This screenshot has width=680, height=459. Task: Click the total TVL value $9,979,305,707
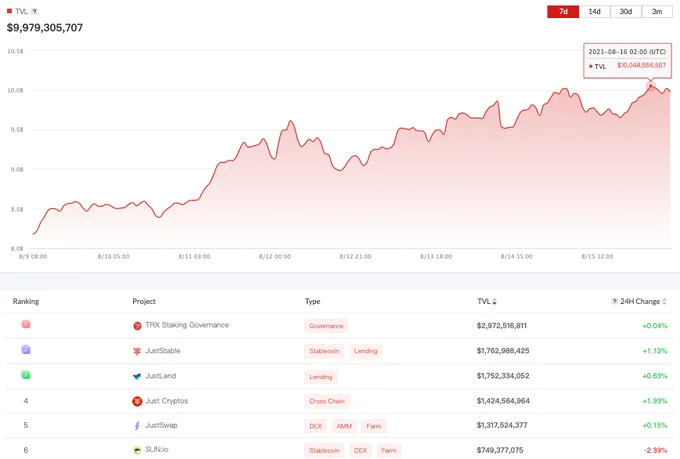point(45,28)
